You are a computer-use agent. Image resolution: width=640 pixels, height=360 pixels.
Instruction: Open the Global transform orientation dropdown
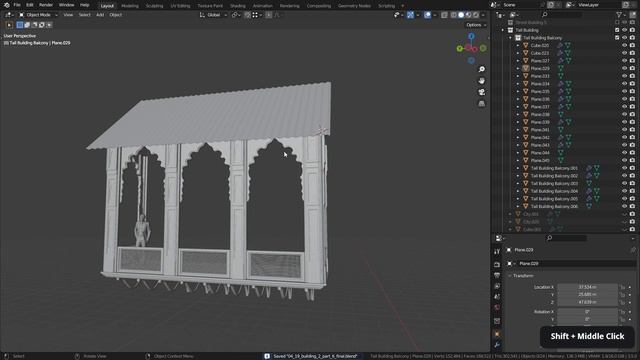(x=213, y=15)
